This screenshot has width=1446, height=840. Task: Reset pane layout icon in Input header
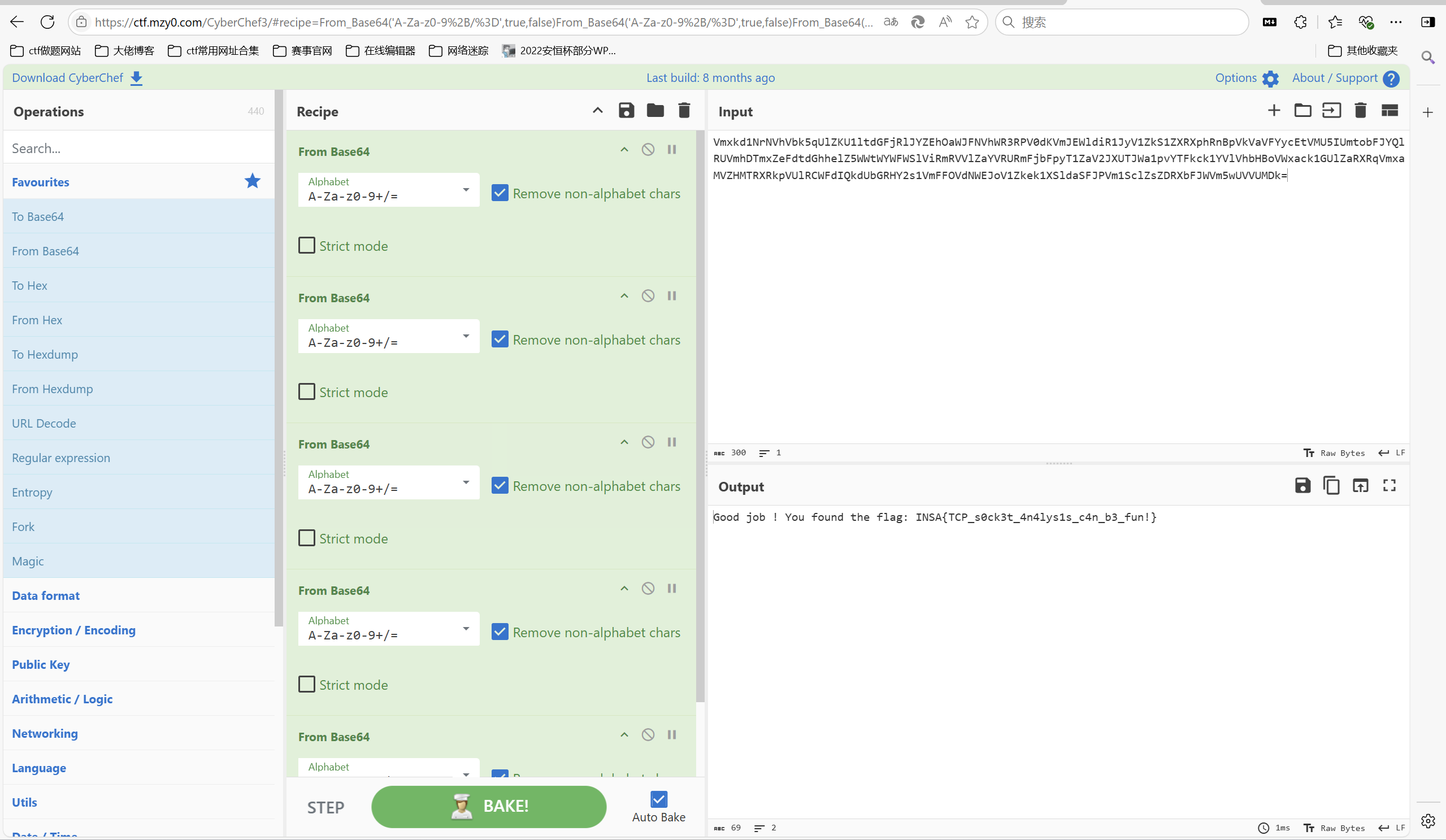(x=1389, y=110)
